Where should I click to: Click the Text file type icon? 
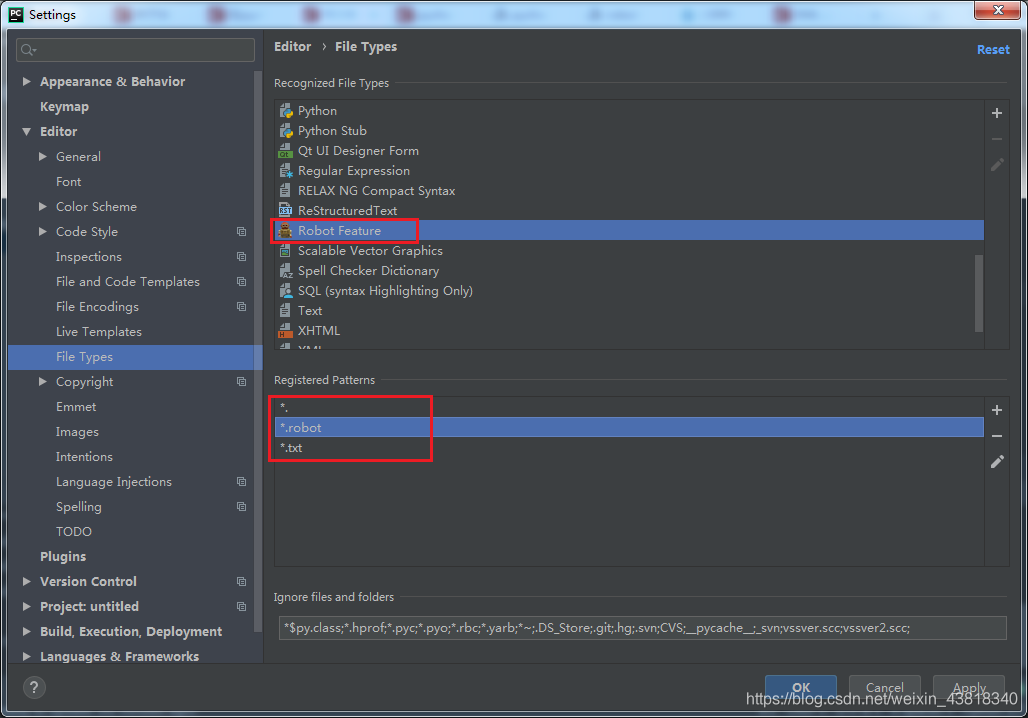tap(286, 311)
